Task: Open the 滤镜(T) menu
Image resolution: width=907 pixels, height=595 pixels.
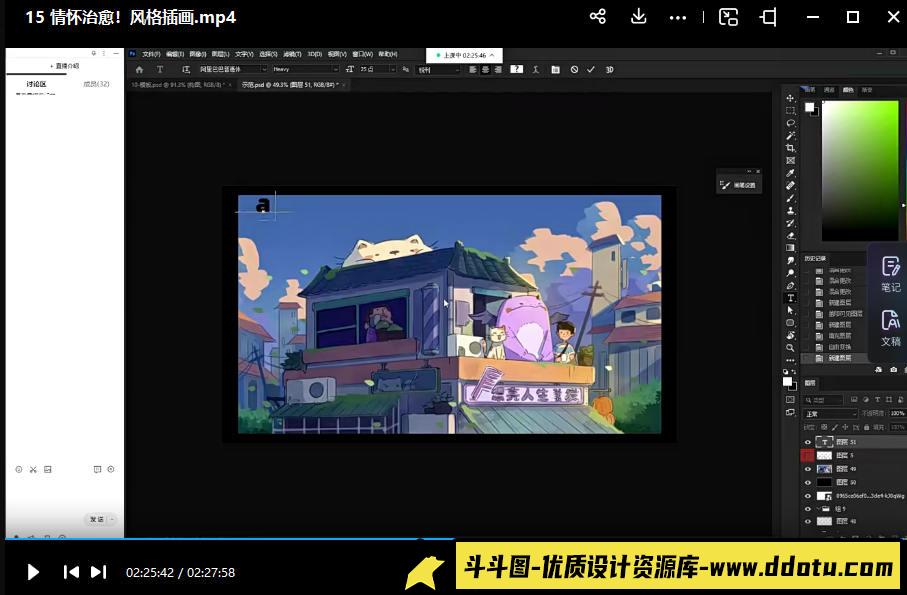Action: (292, 54)
